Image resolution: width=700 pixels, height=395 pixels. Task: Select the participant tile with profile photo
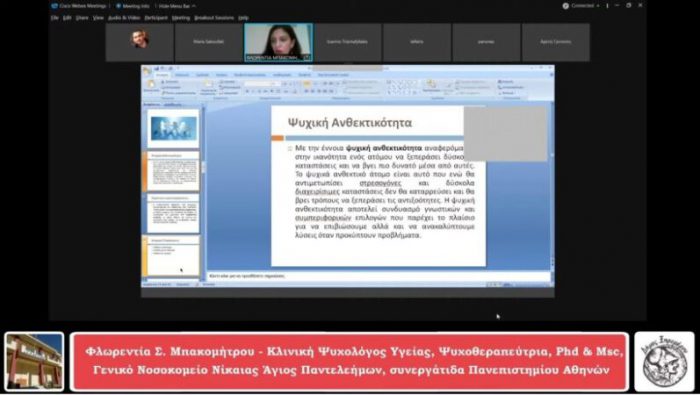139,42
